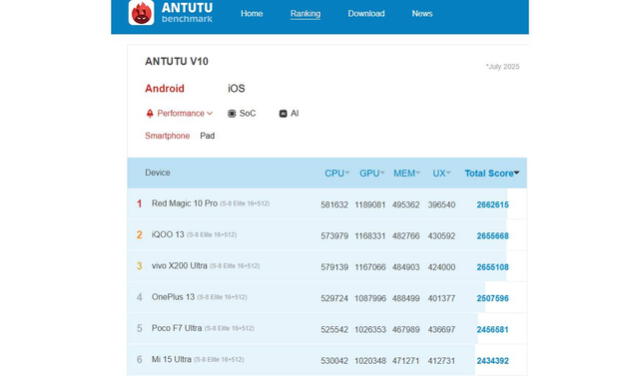Click GPU score 1189081

(x=370, y=205)
